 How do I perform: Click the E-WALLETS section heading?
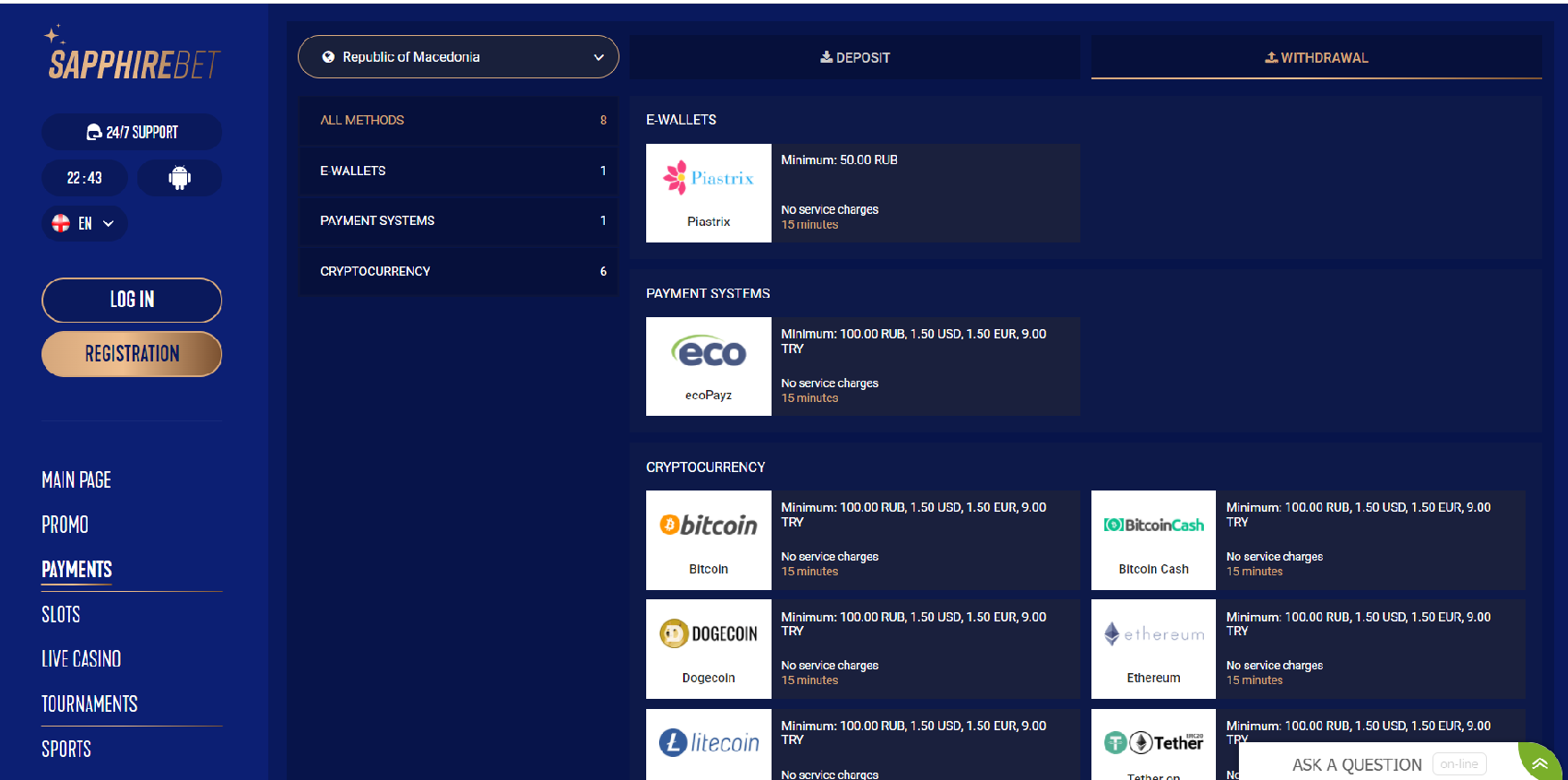(681, 120)
